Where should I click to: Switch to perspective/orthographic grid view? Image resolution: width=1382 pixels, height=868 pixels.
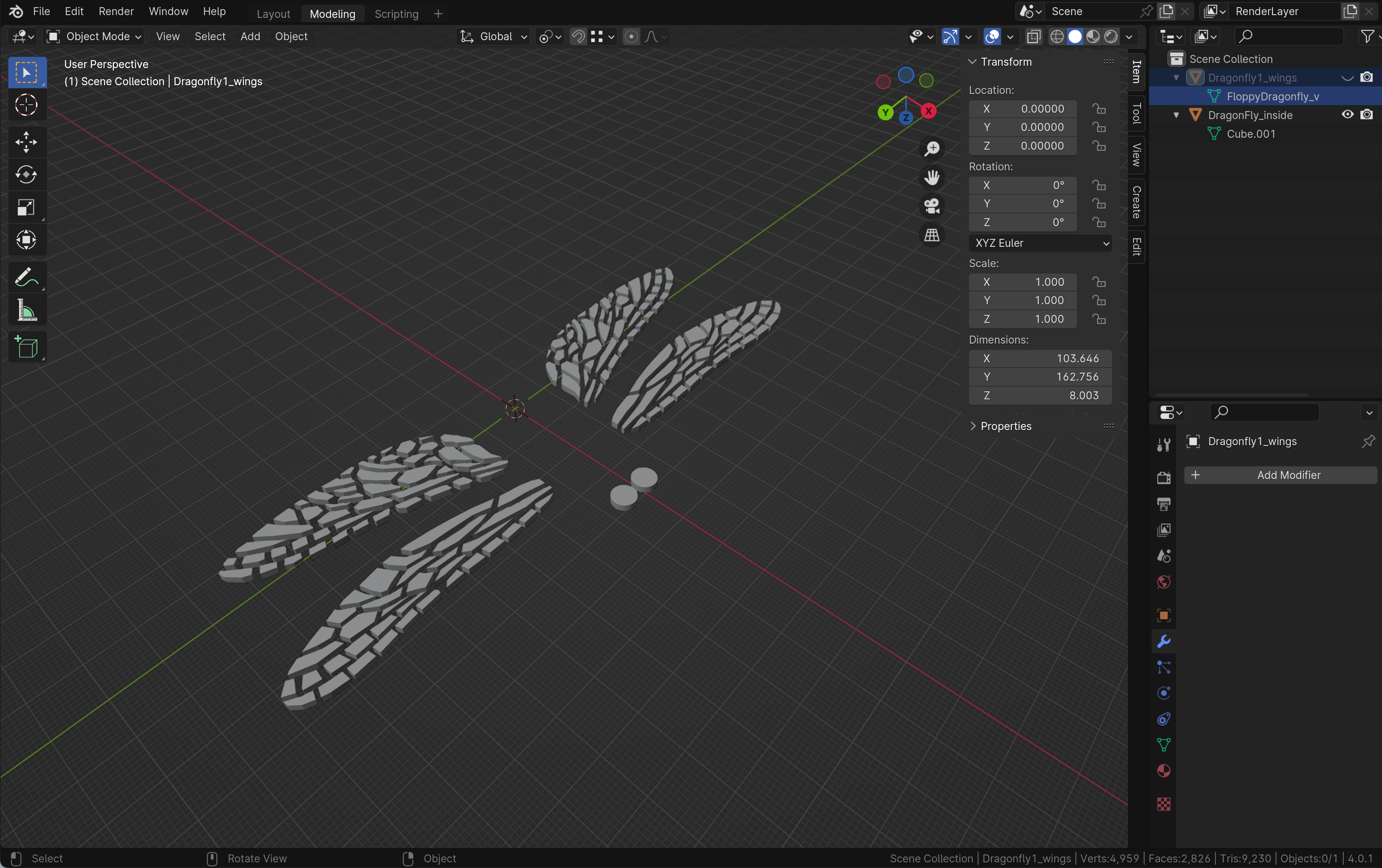[932, 235]
